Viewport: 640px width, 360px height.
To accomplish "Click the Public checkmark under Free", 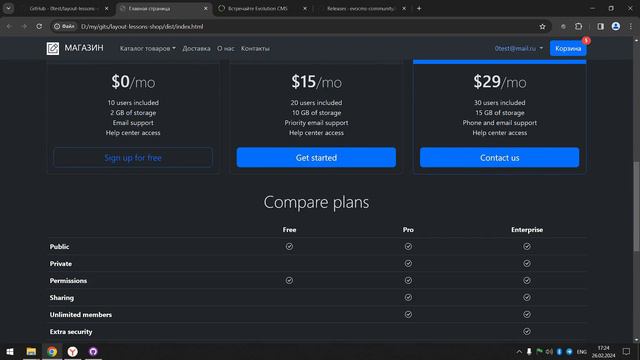I will coord(289,246).
